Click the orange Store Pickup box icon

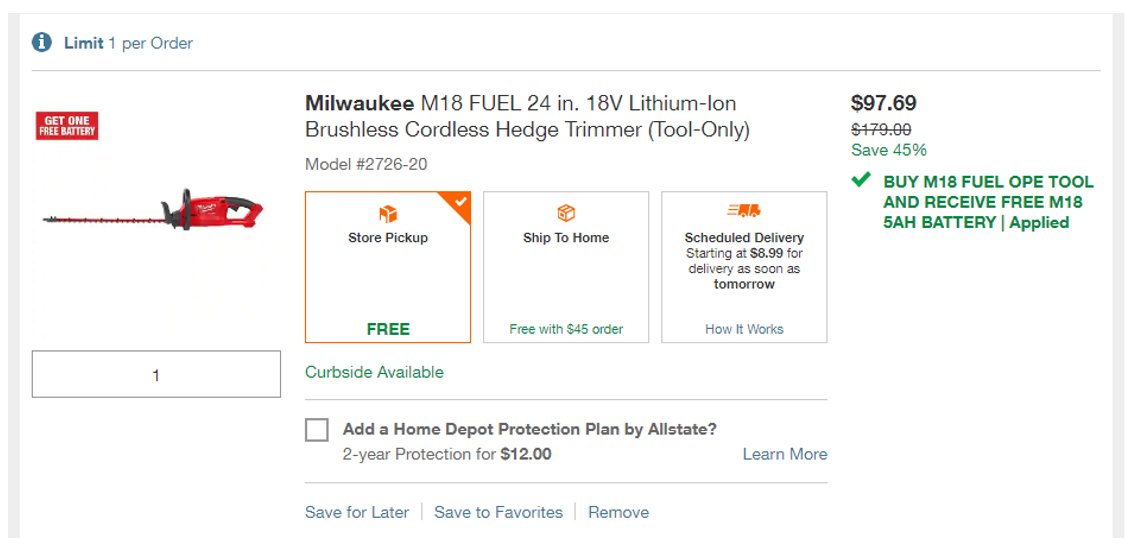point(388,214)
